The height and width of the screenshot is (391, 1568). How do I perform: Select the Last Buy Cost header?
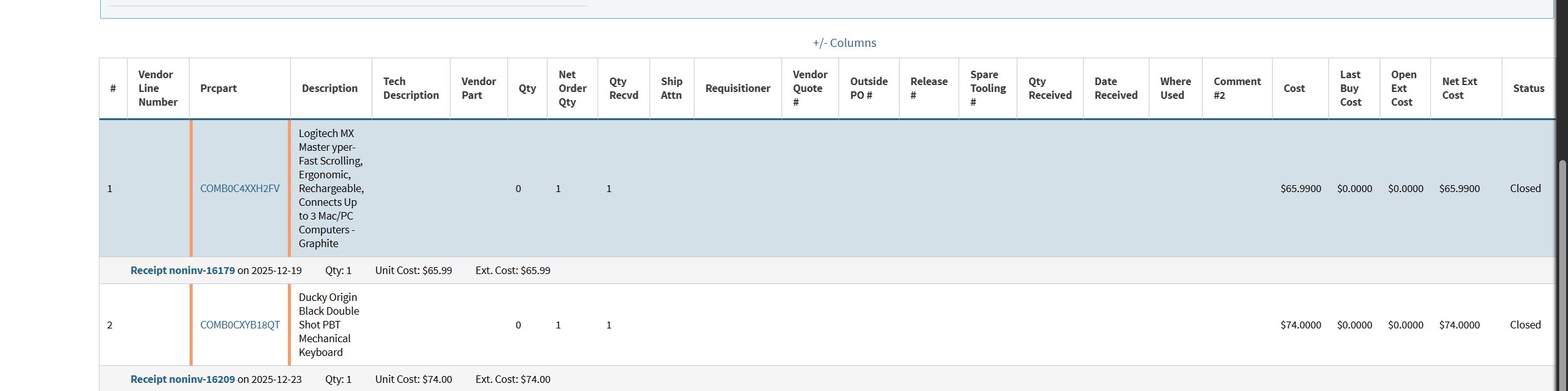pos(1350,88)
